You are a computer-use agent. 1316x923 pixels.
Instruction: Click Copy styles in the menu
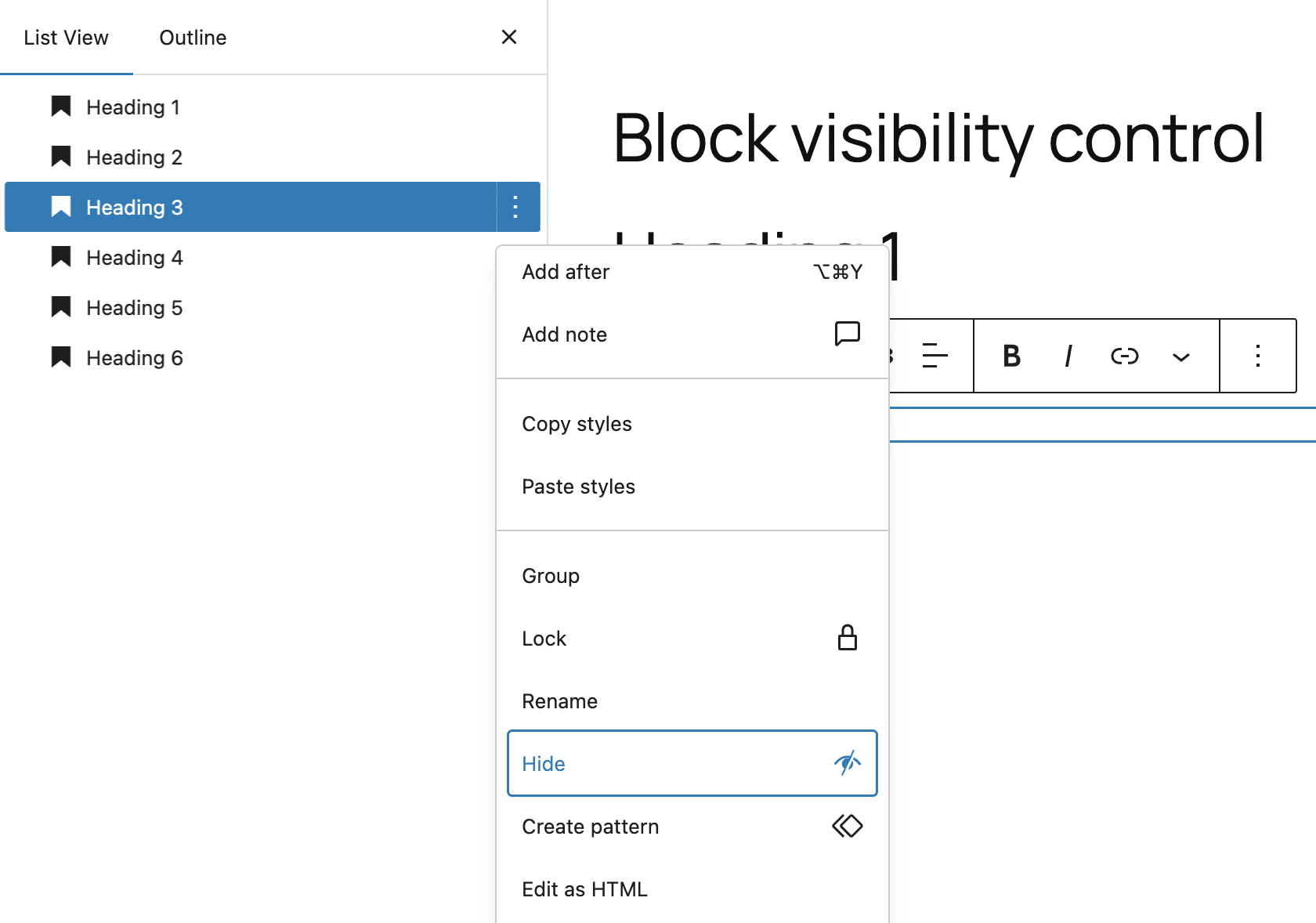[x=577, y=424]
